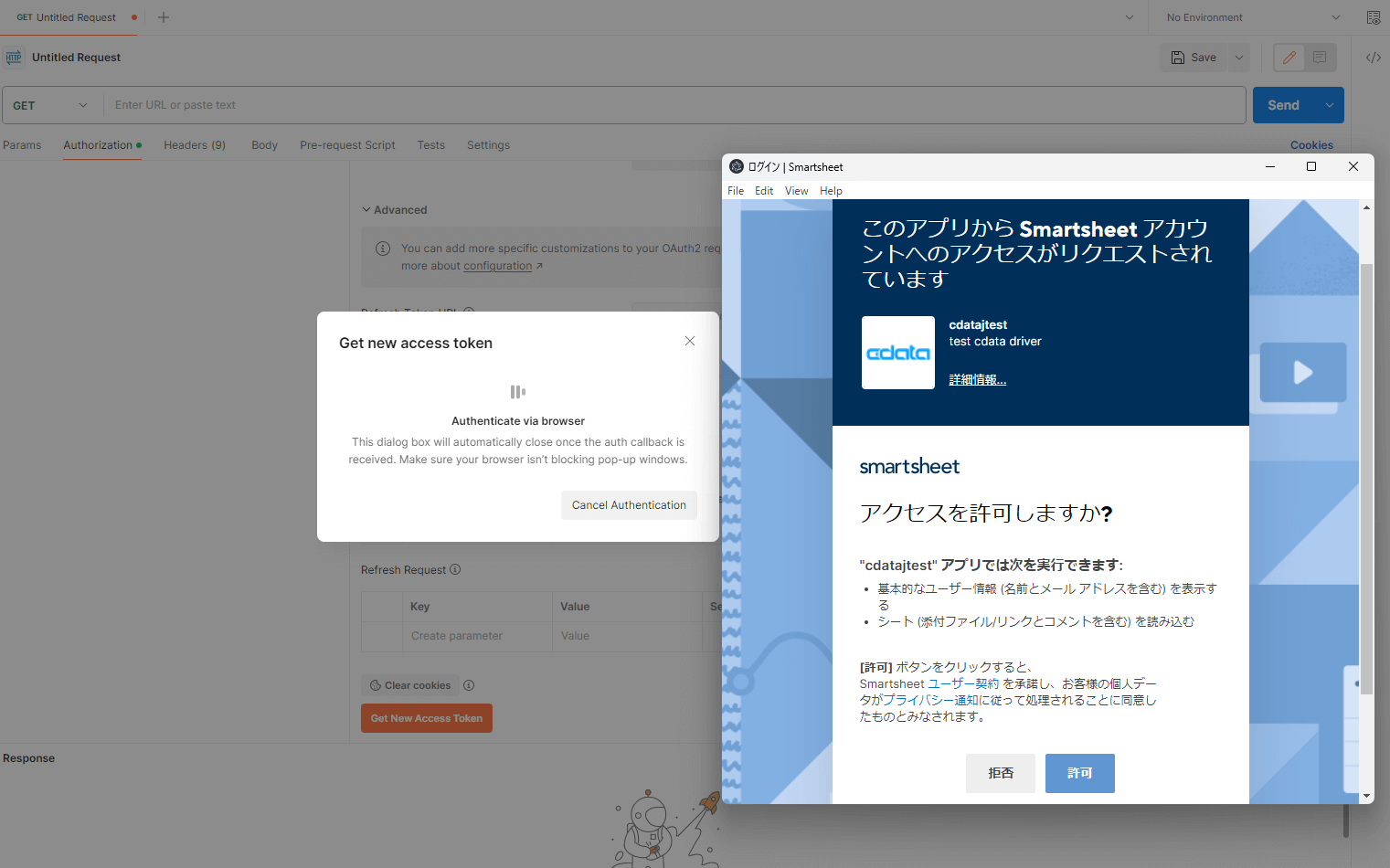Switch to the Headers (9) tab
This screenshot has width=1390, height=868.
(x=195, y=145)
